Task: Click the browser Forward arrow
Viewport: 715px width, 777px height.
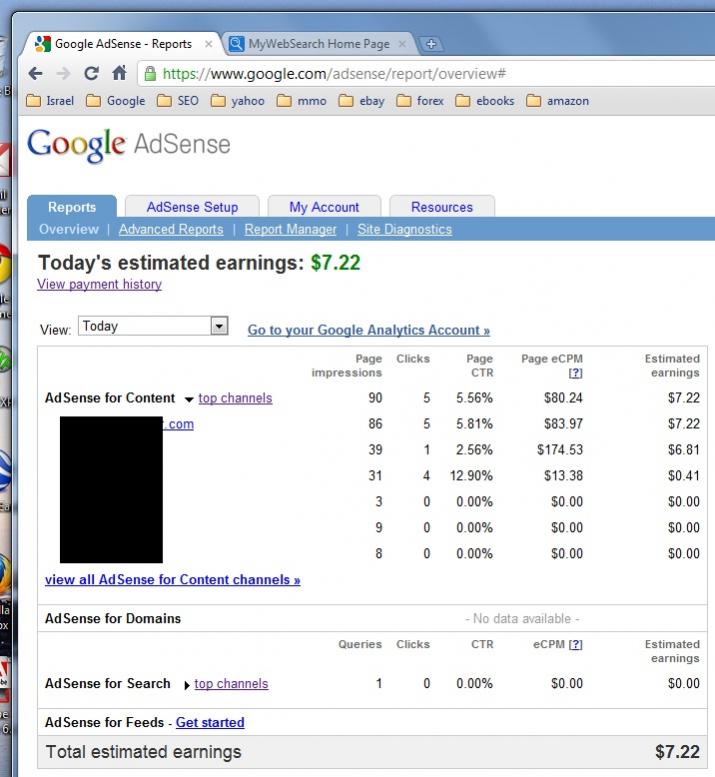Action: pos(63,74)
